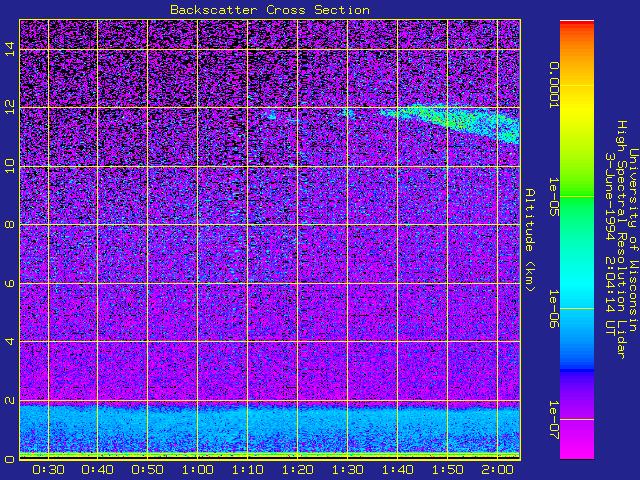Viewport: 640px width, 480px height.
Task: Click the 'Backscatter Cross Section' title
Action: click(270, 10)
